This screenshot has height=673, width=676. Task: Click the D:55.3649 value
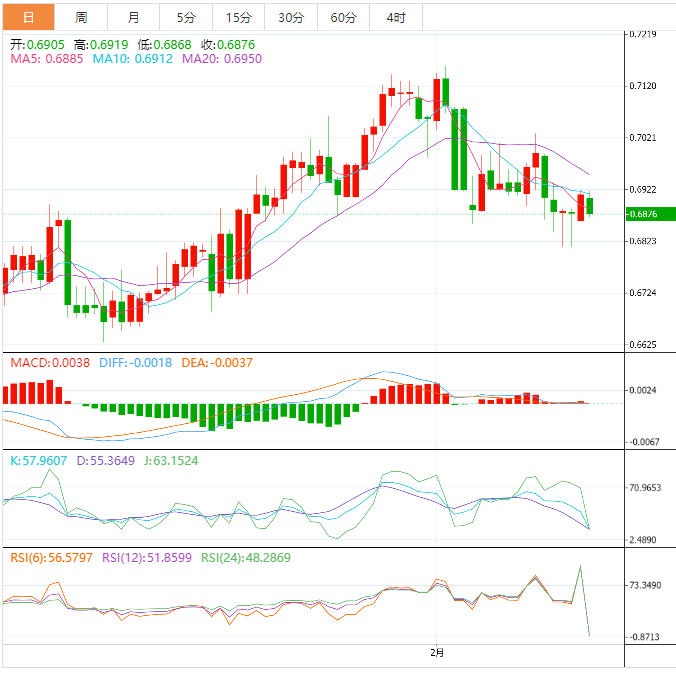[106, 461]
